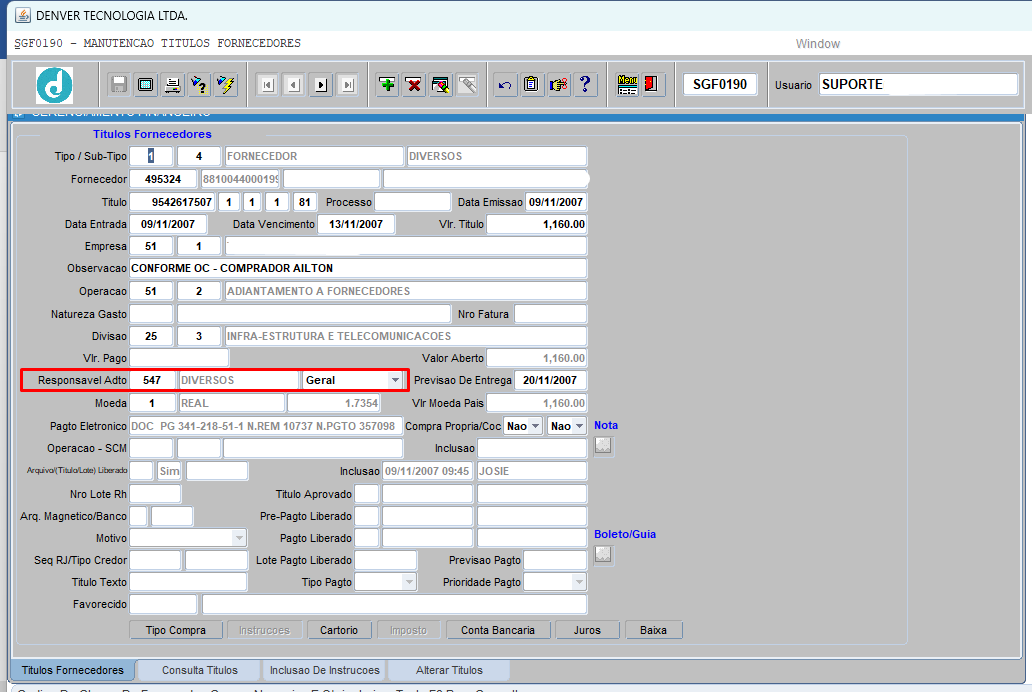Expand the Prioridade Pagto dropdown
This screenshot has height=692, width=1032.
click(578, 582)
